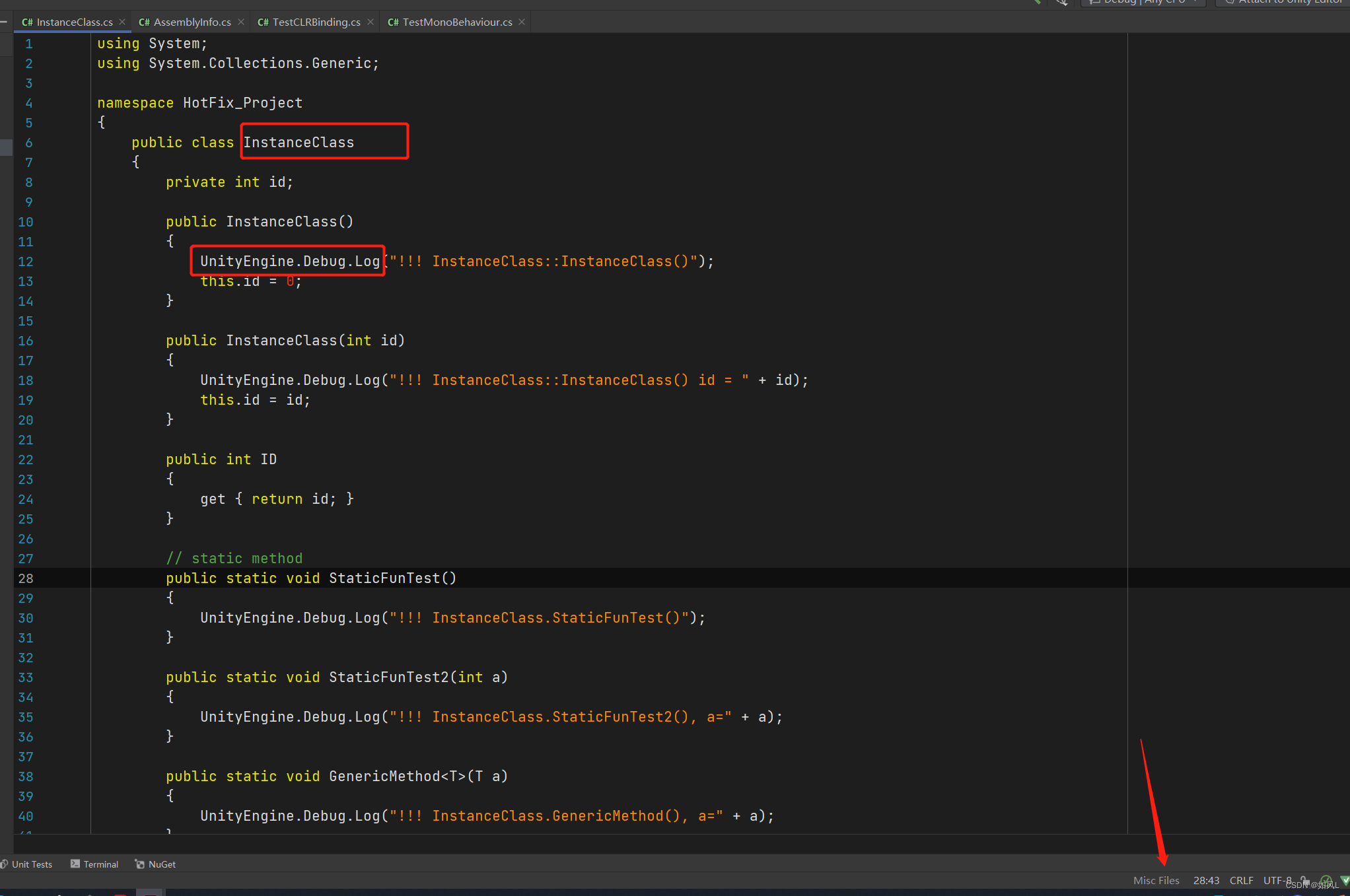Open the Debug | Any CPU configuration dropdown
This screenshot has height=896, width=1350.
[1144, 2]
